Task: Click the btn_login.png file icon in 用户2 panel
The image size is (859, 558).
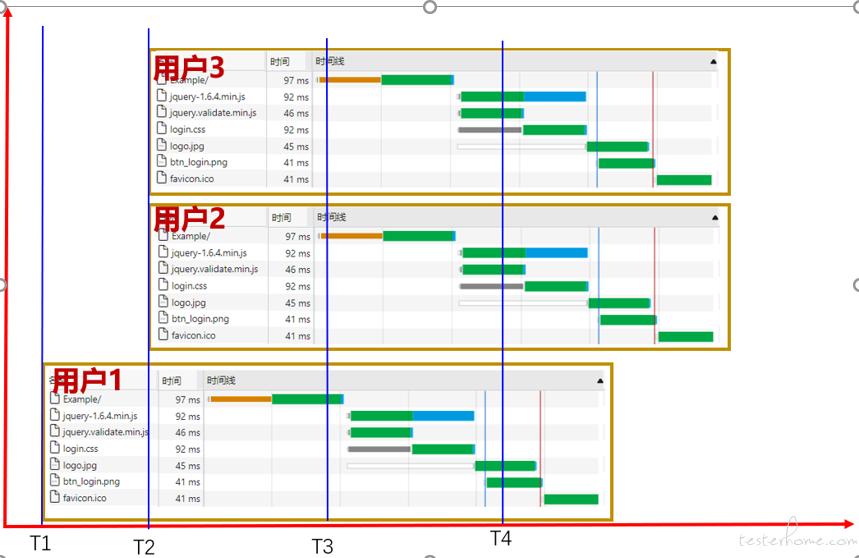Action: [x=163, y=319]
